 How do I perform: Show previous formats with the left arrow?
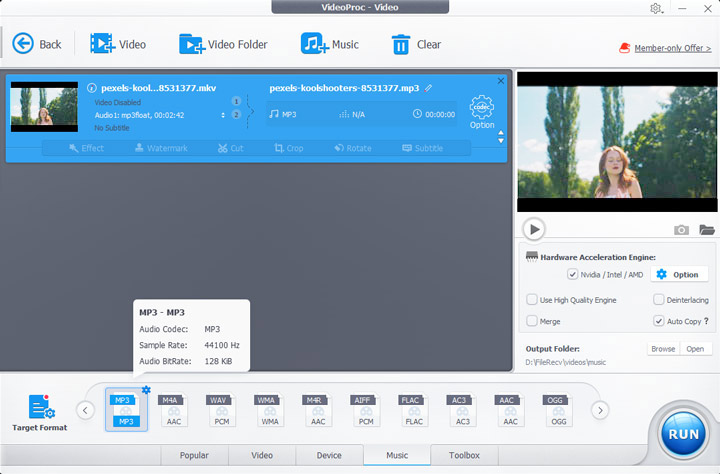tap(85, 410)
